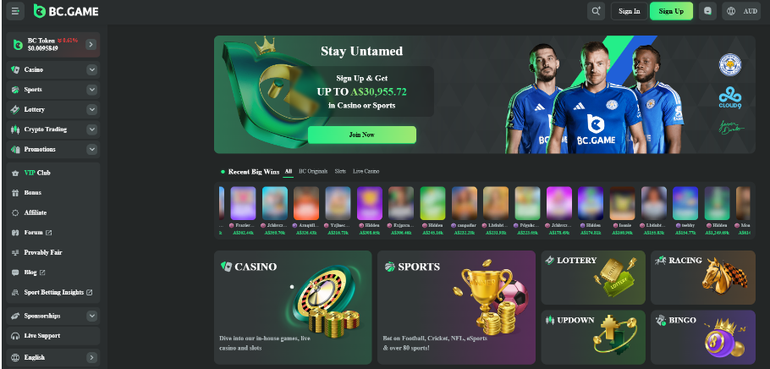This screenshot has width=770, height=369.
Task: Expand the Casino sidebar section
Action: (92, 70)
